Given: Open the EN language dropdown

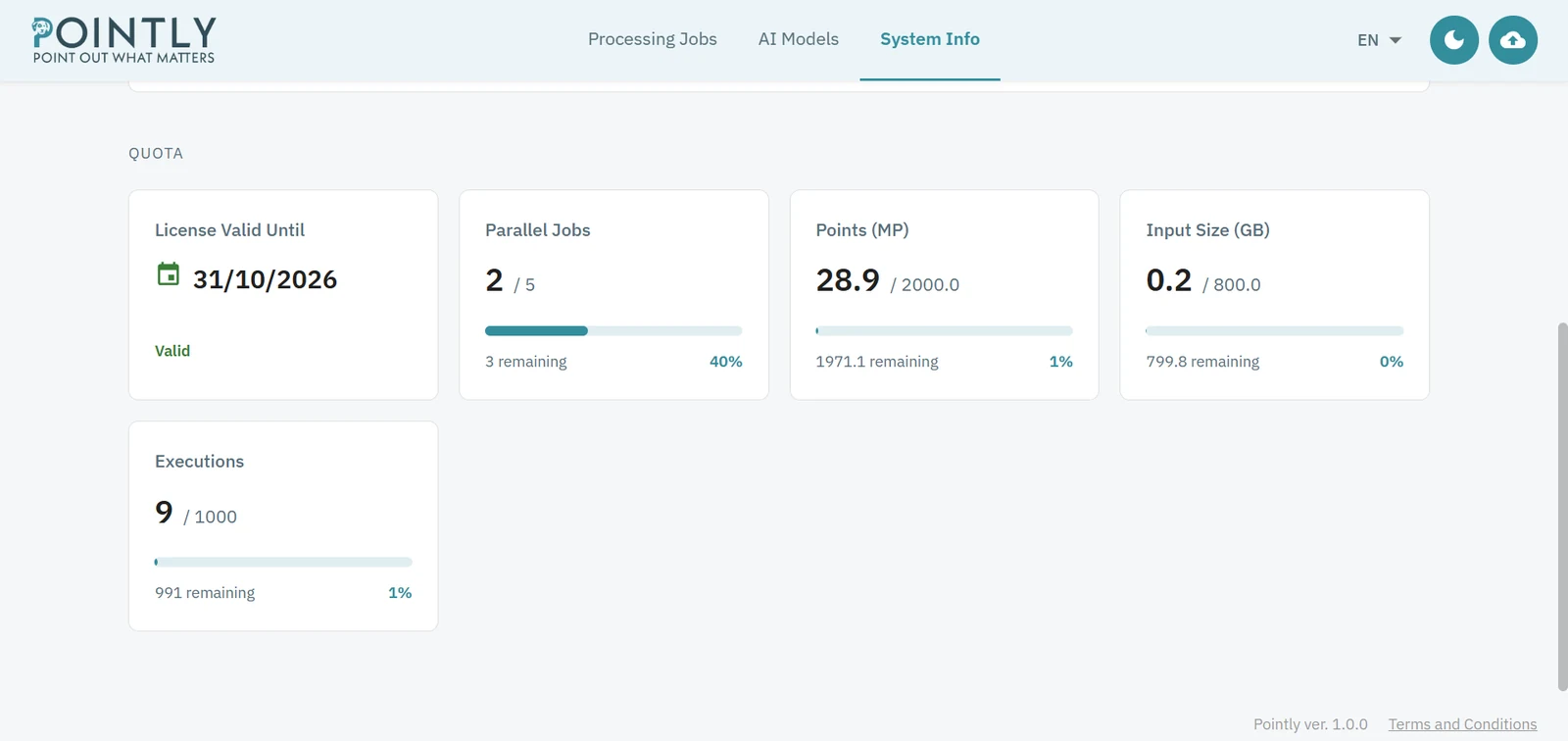Looking at the screenshot, I should (x=1380, y=40).
